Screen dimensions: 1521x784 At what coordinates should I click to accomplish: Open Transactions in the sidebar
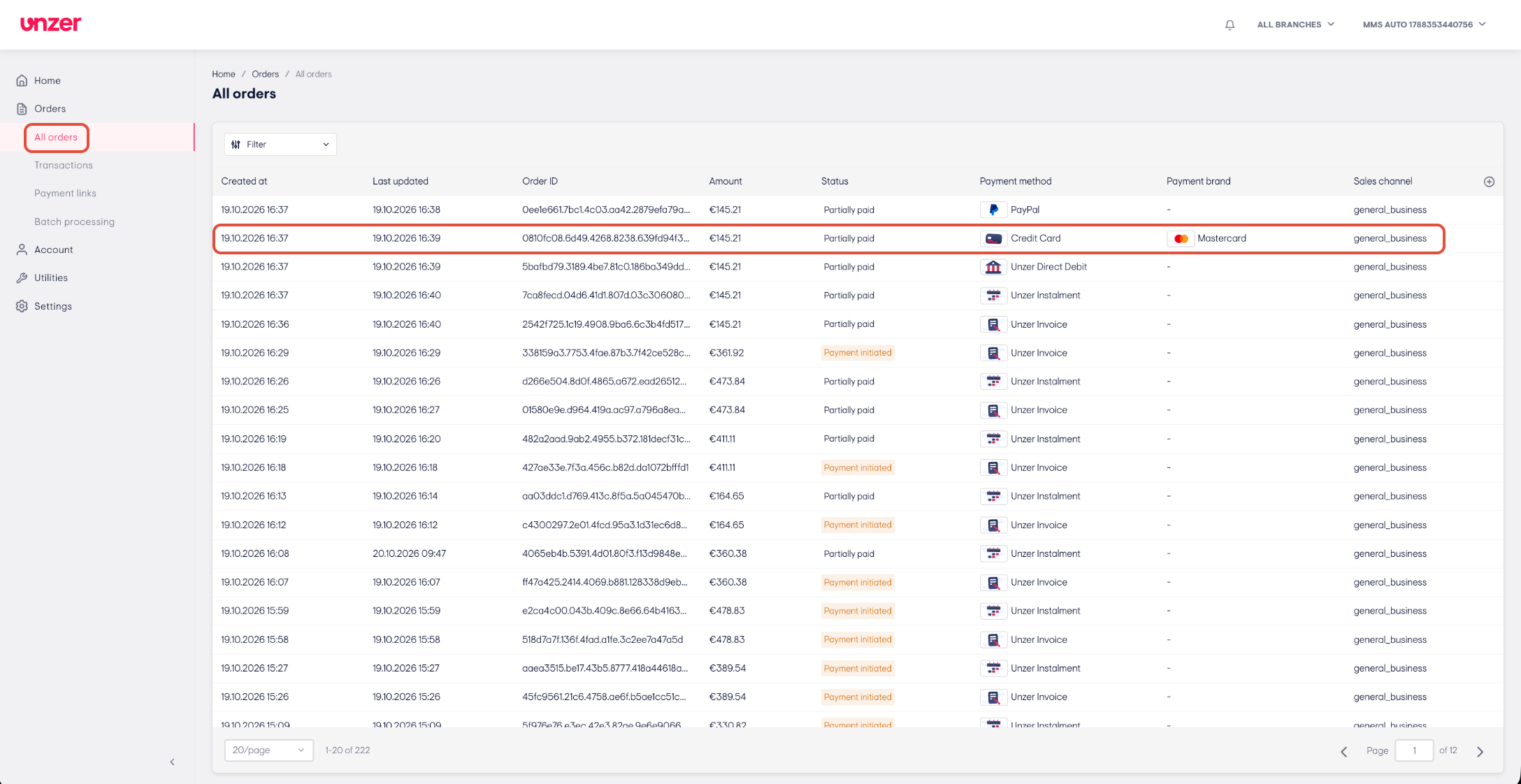tap(64, 165)
